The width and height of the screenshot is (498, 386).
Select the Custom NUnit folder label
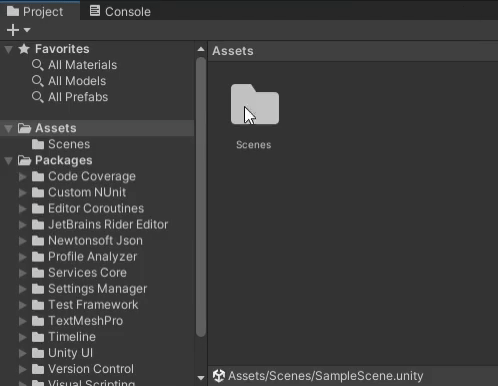click(87, 192)
